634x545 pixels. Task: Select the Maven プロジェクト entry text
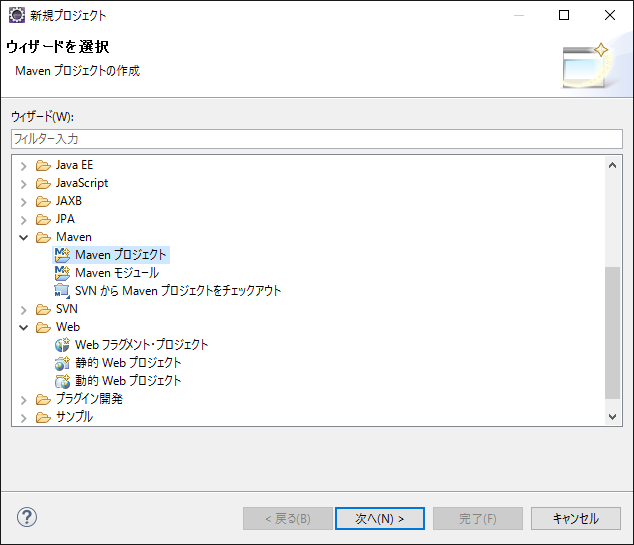tap(120, 255)
